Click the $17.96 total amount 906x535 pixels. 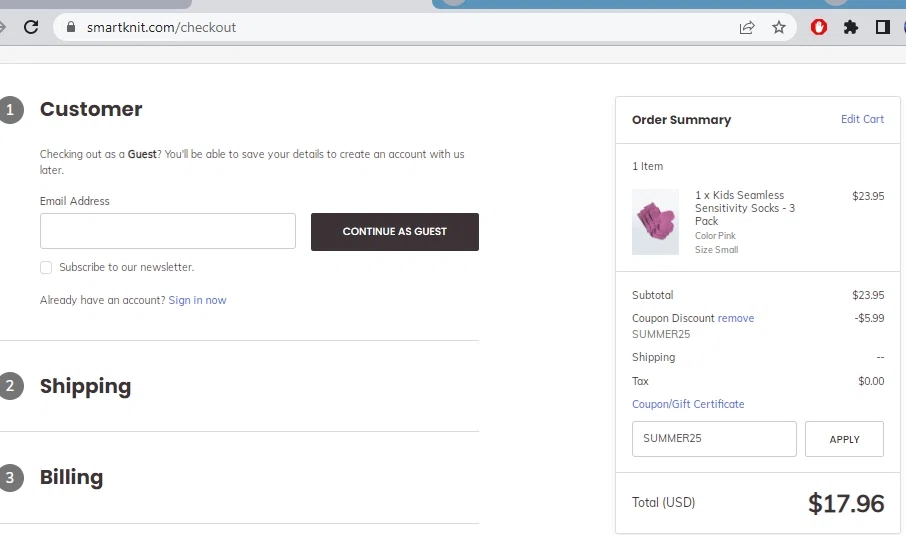pyautogui.click(x=846, y=503)
